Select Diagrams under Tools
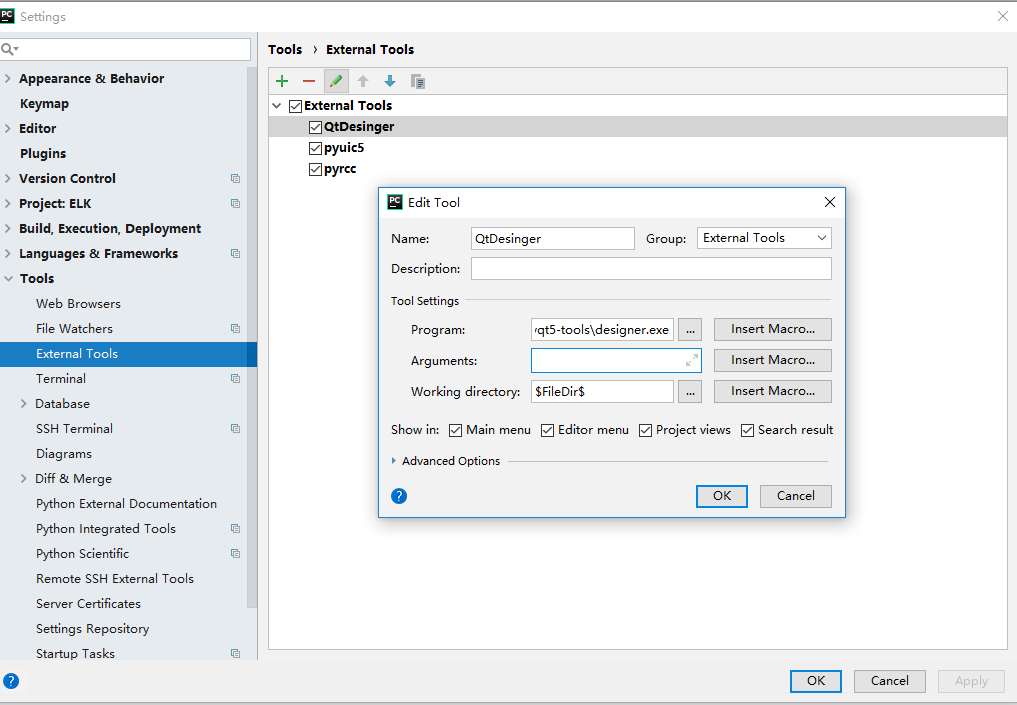This screenshot has width=1017, height=705. [x=64, y=454]
